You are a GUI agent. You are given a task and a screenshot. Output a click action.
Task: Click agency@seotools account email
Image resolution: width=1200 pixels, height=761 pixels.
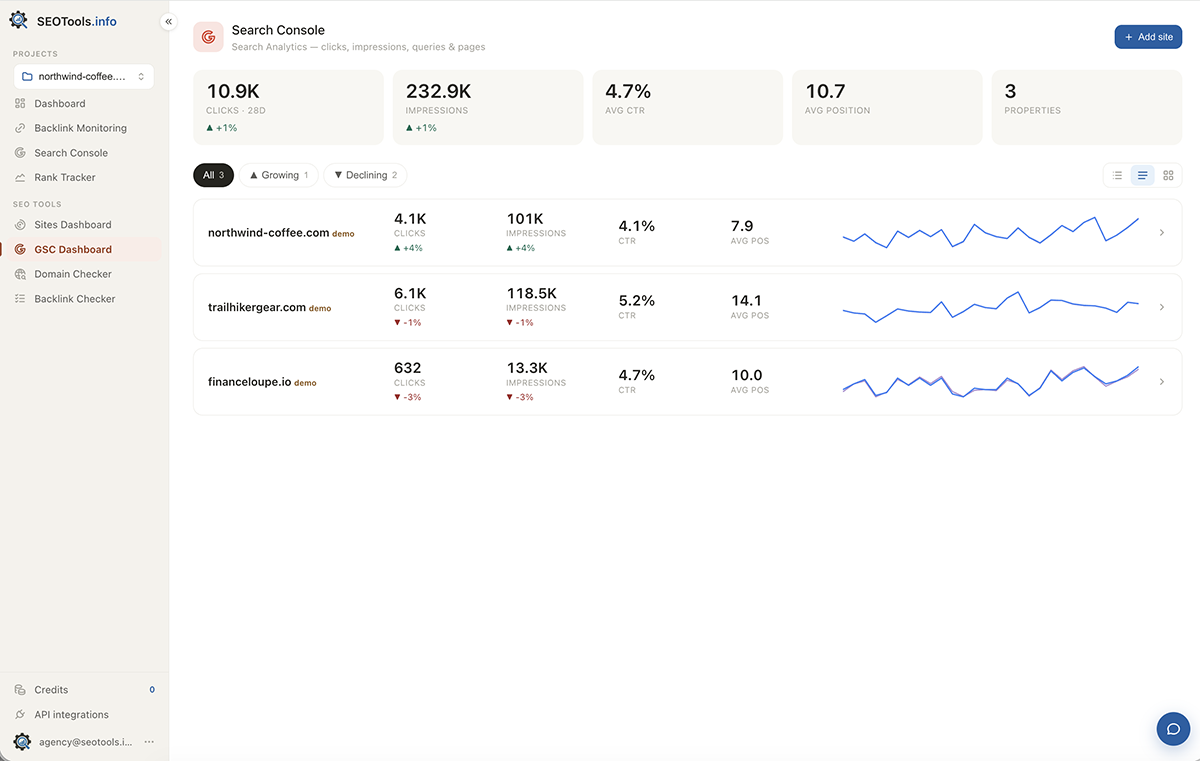(x=86, y=742)
